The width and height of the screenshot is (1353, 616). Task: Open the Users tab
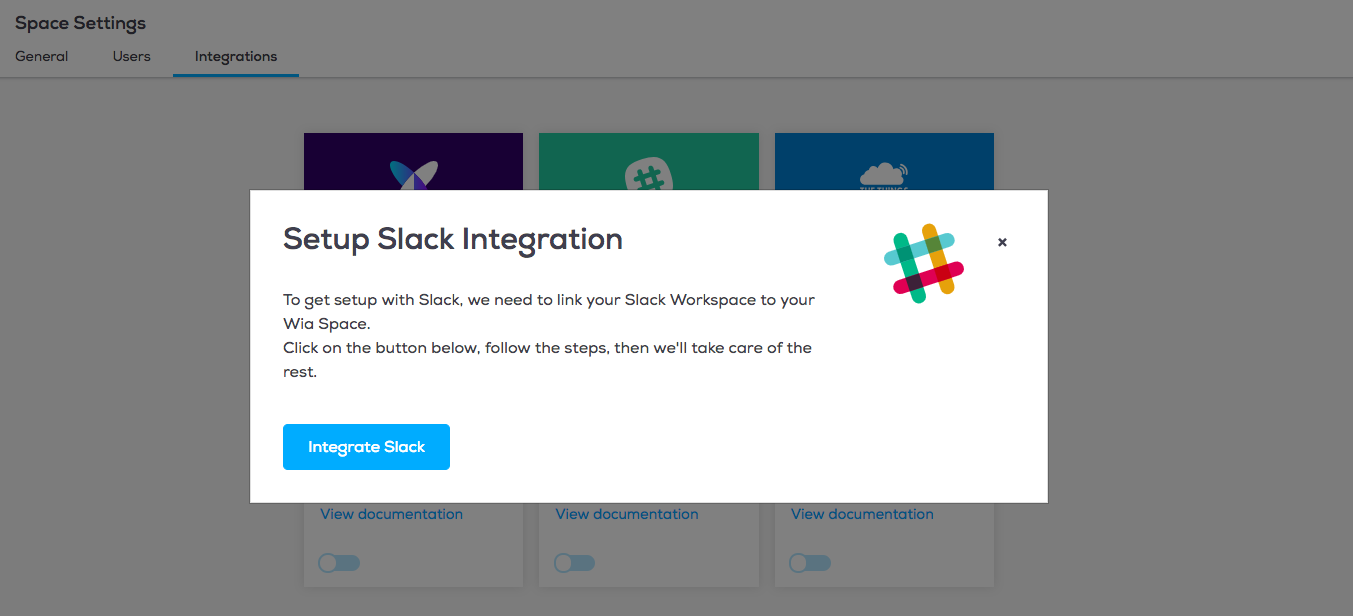pos(132,56)
